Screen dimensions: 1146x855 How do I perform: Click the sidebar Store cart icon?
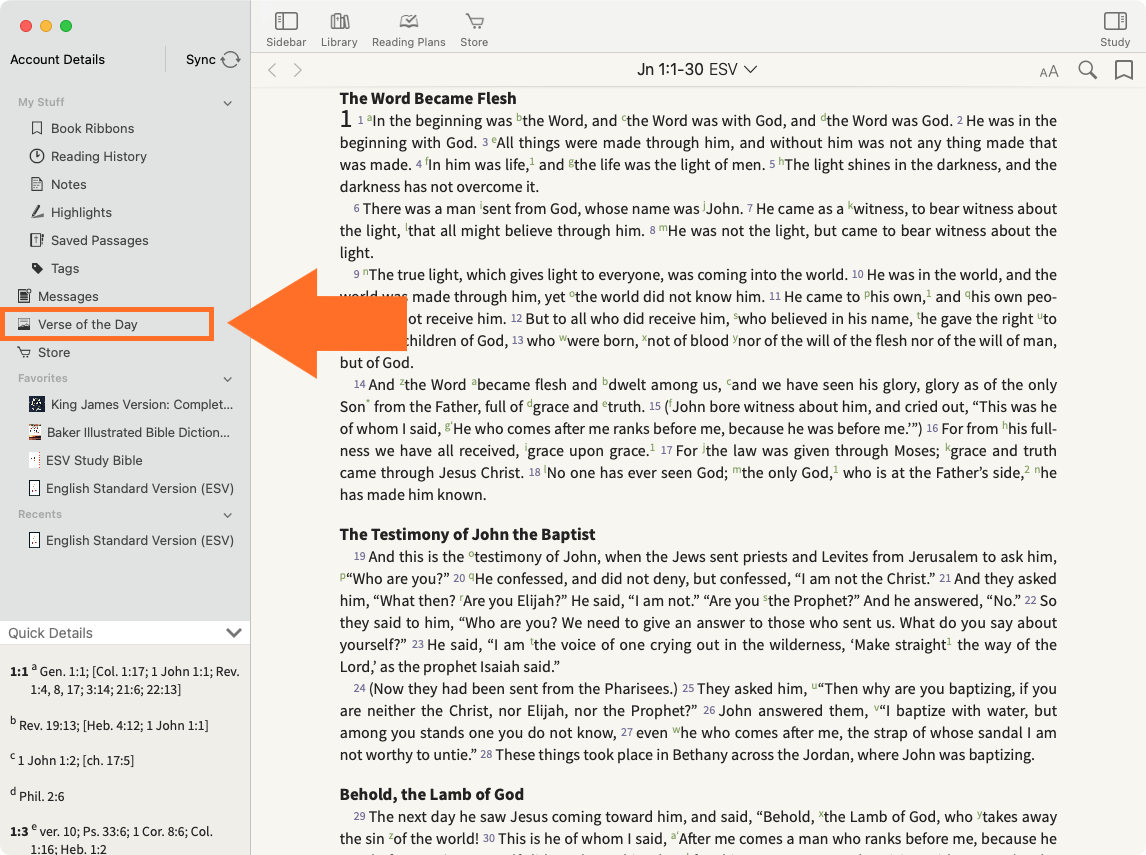tap(24, 352)
